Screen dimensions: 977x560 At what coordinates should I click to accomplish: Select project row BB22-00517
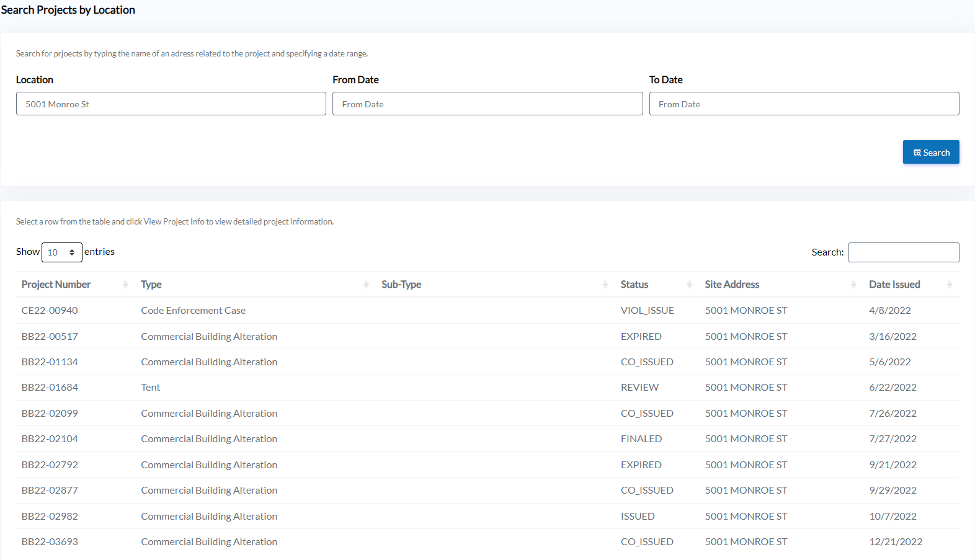point(50,337)
